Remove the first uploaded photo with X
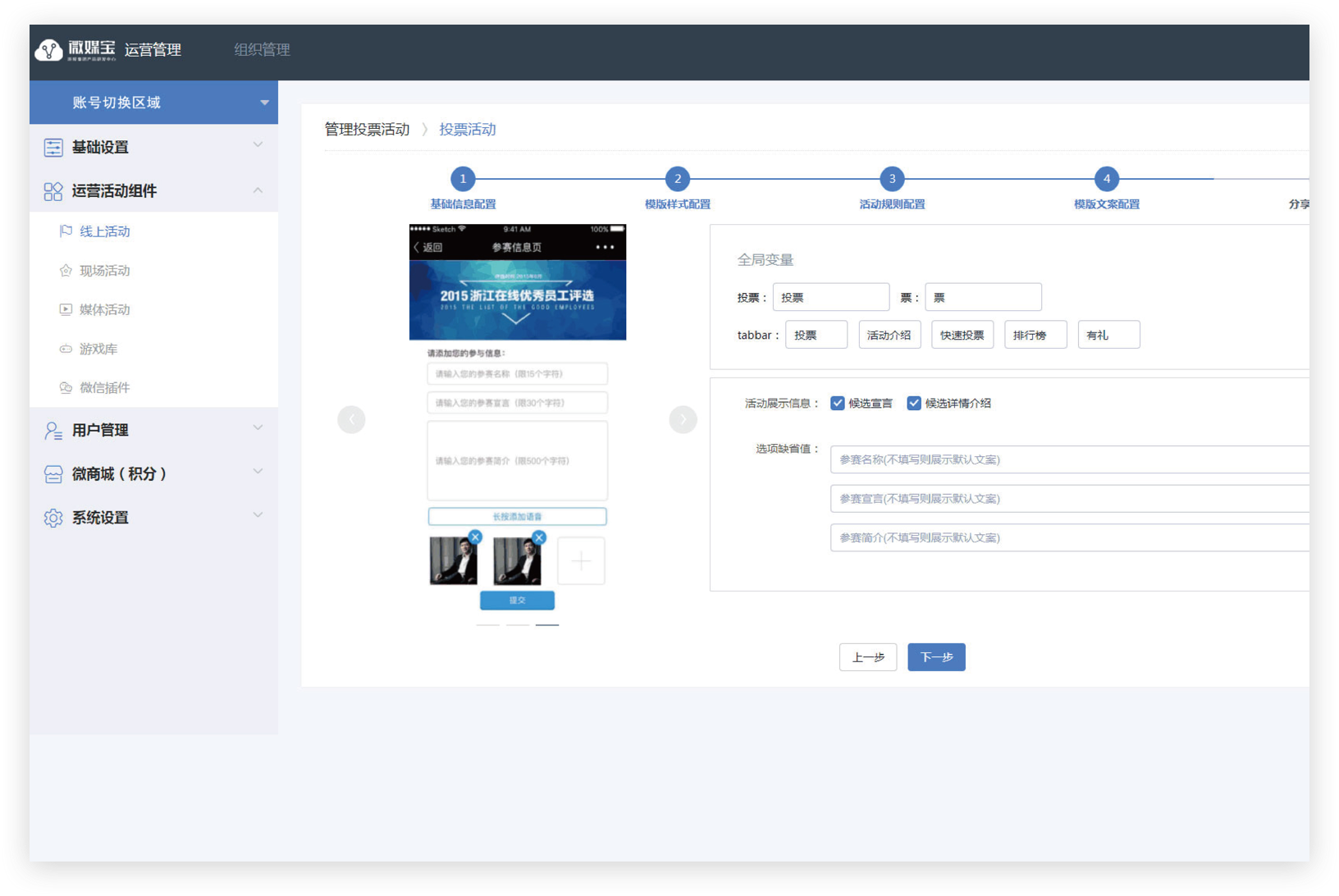Screen dimensions: 1339x896 pos(475,537)
